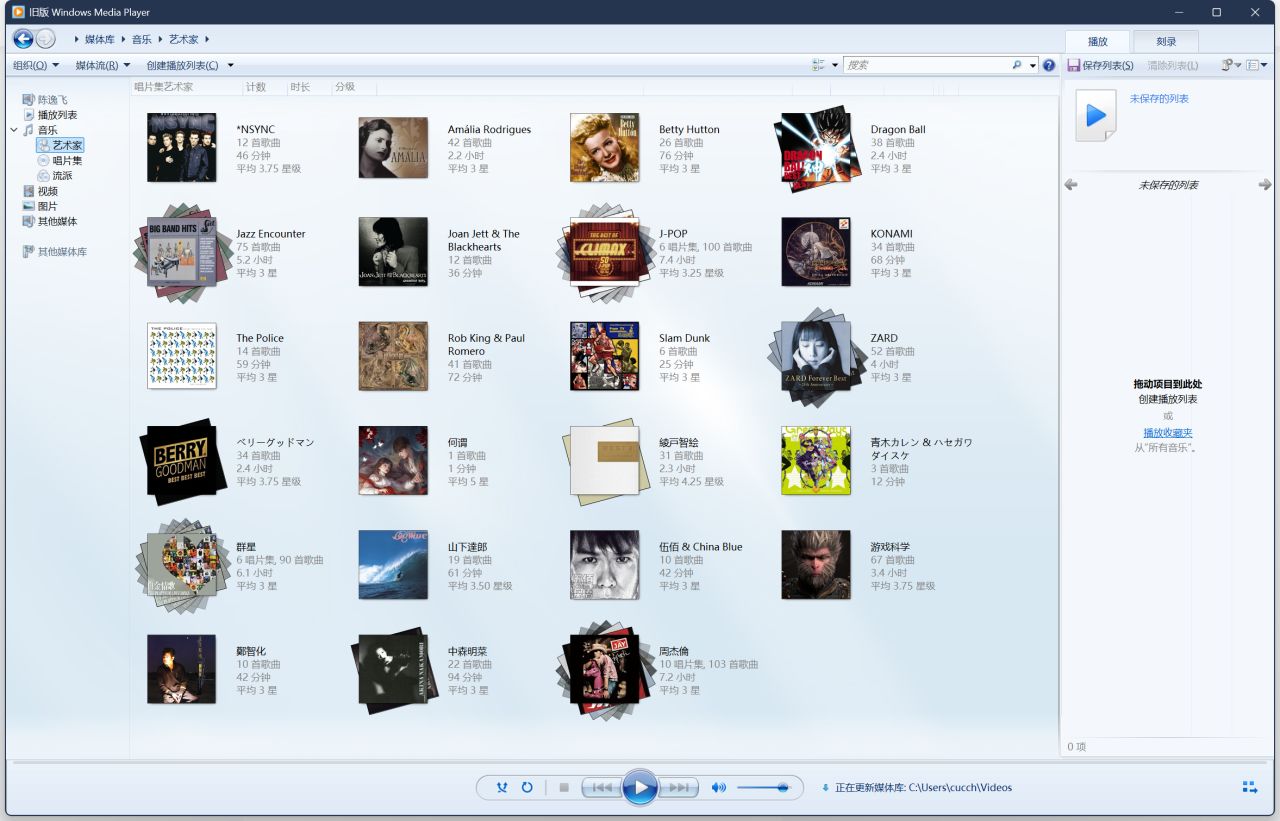The image size is (1280, 821).
Task: Open the Betty Hutton album art
Action: [x=604, y=148]
